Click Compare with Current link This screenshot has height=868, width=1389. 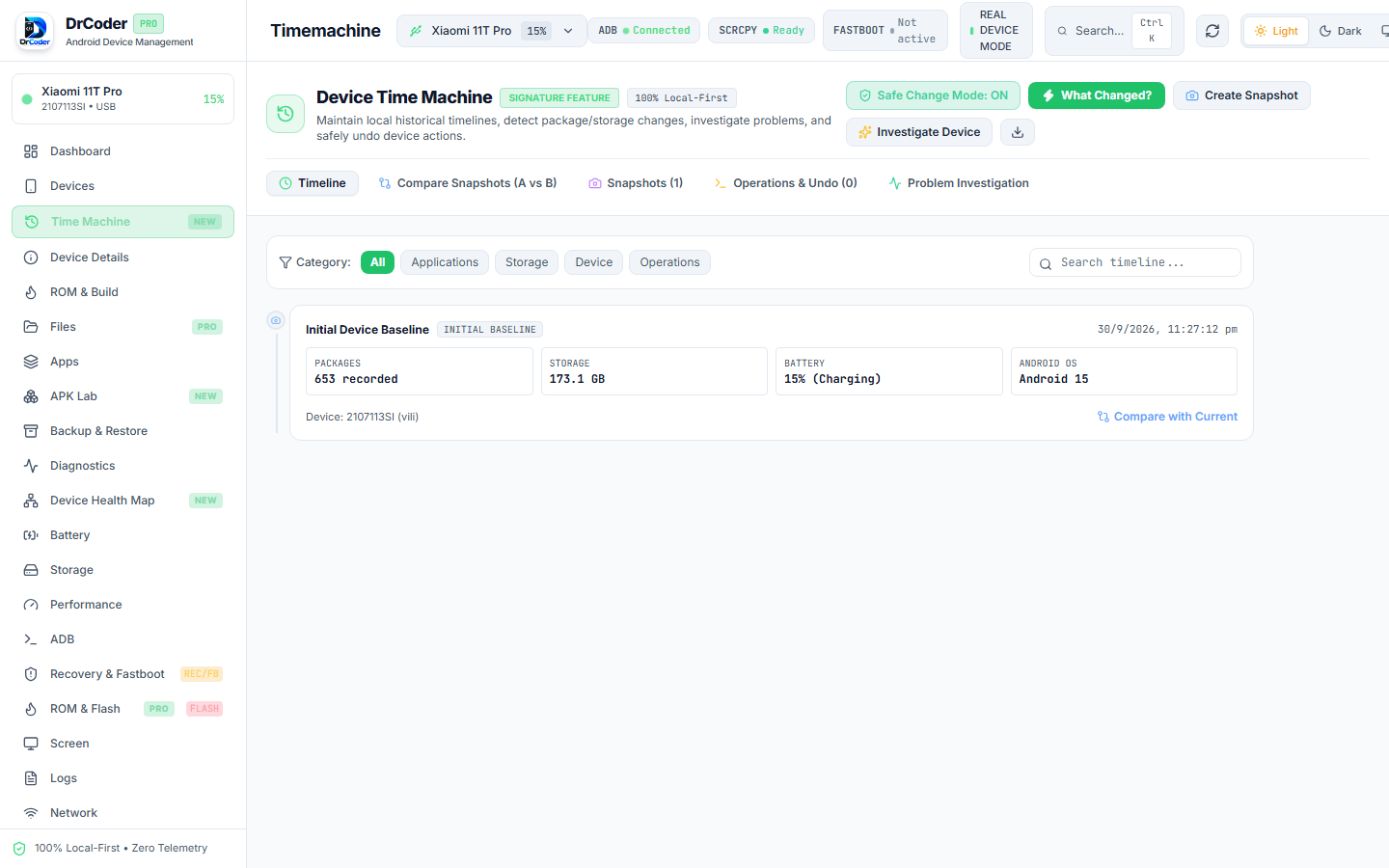[x=1167, y=417]
